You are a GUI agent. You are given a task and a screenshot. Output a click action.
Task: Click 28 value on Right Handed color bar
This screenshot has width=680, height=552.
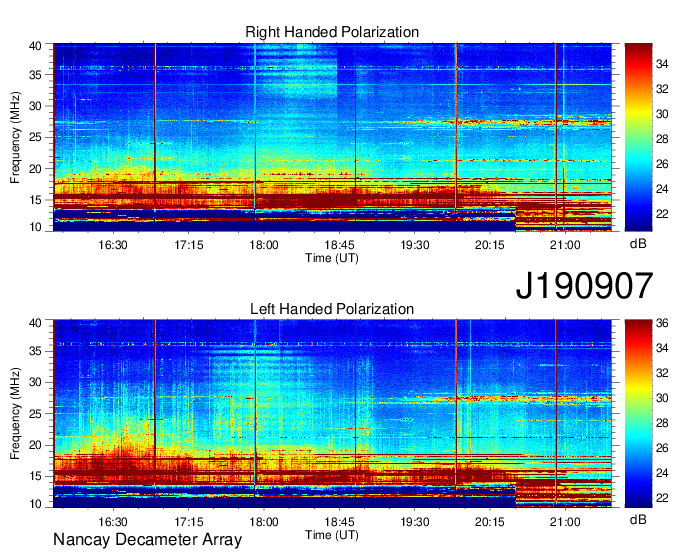pyautogui.click(x=662, y=139)
